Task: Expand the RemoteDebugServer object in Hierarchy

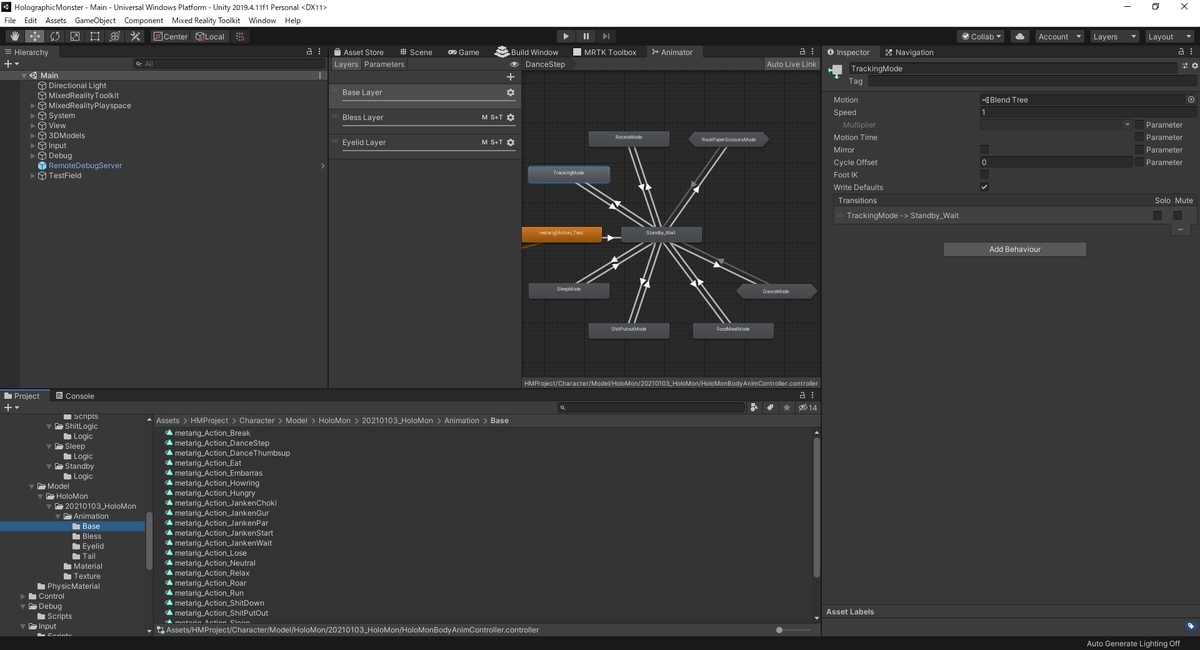Action: [x=31, y=165]
